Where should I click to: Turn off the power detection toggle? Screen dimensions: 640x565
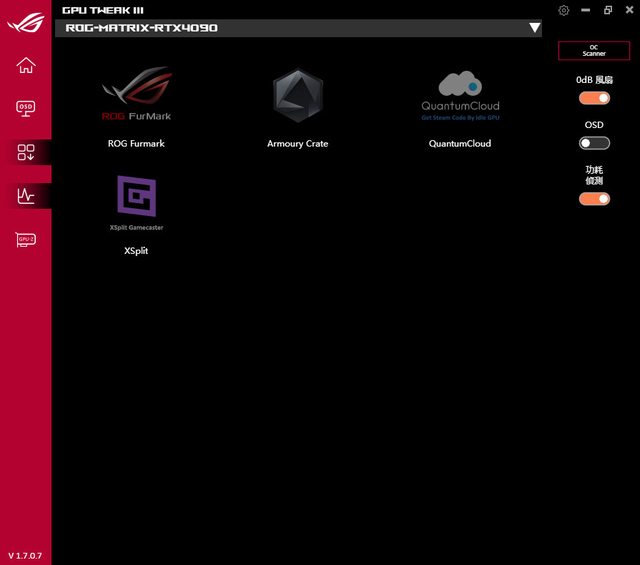click(x=594, y=199)
